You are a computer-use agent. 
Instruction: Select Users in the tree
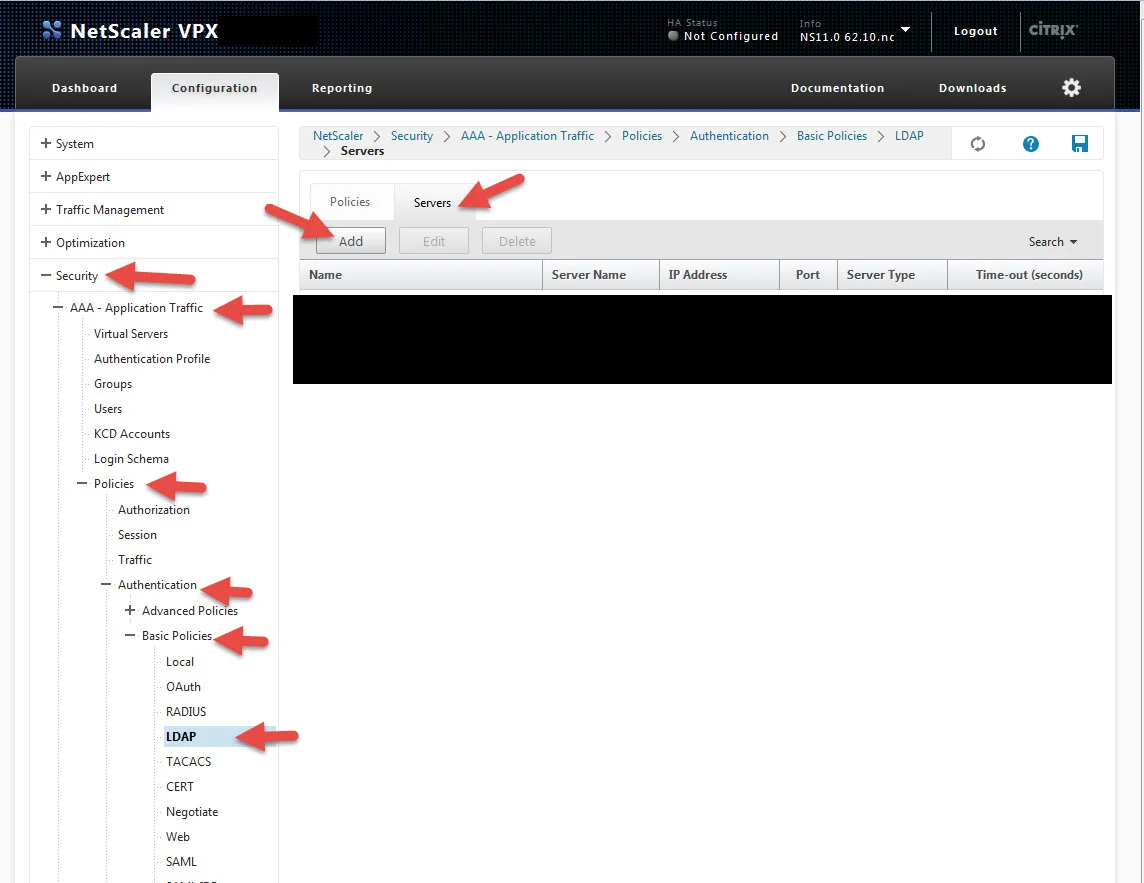(108, 409)
